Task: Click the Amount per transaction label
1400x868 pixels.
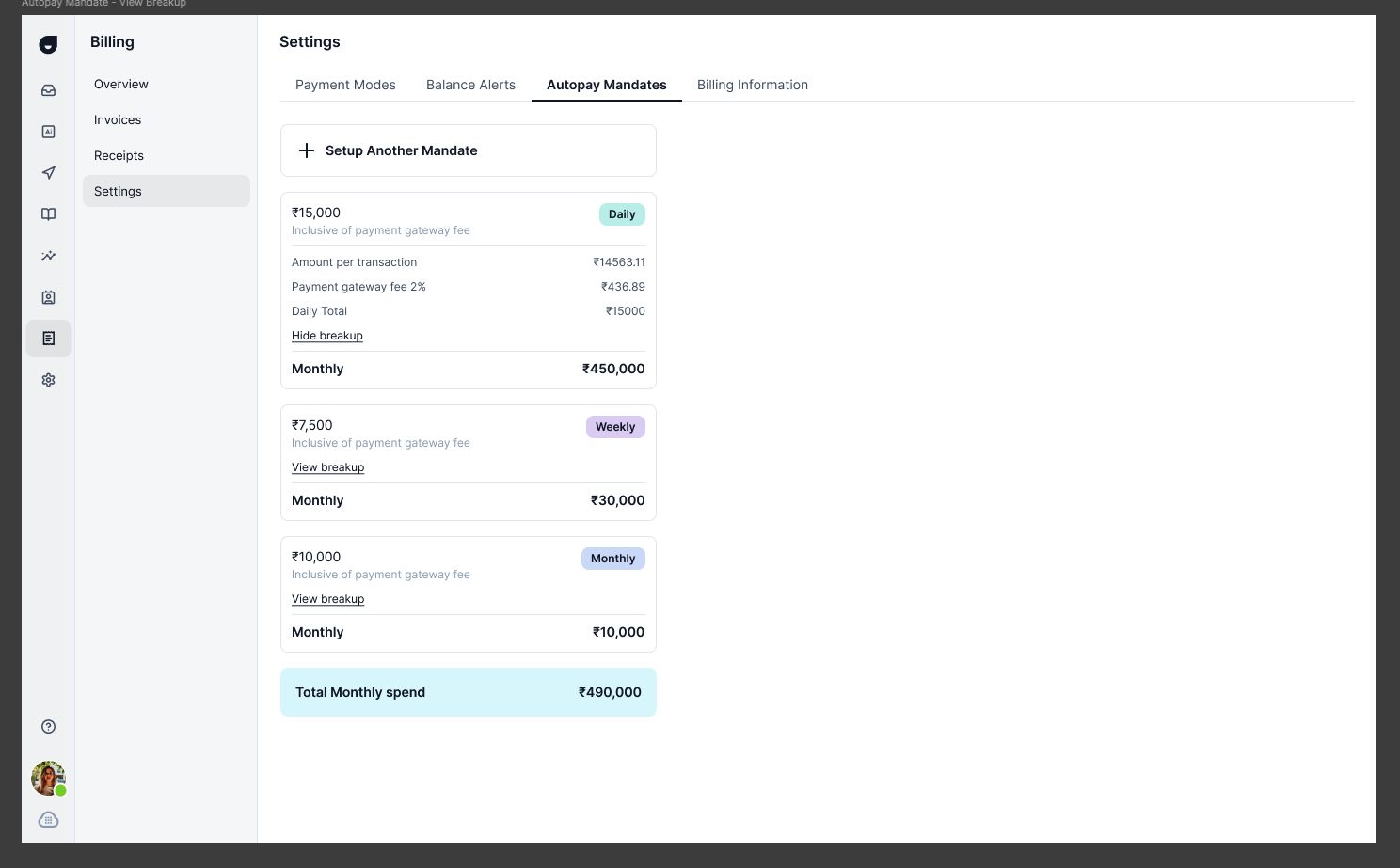Action: click(354, 262)
